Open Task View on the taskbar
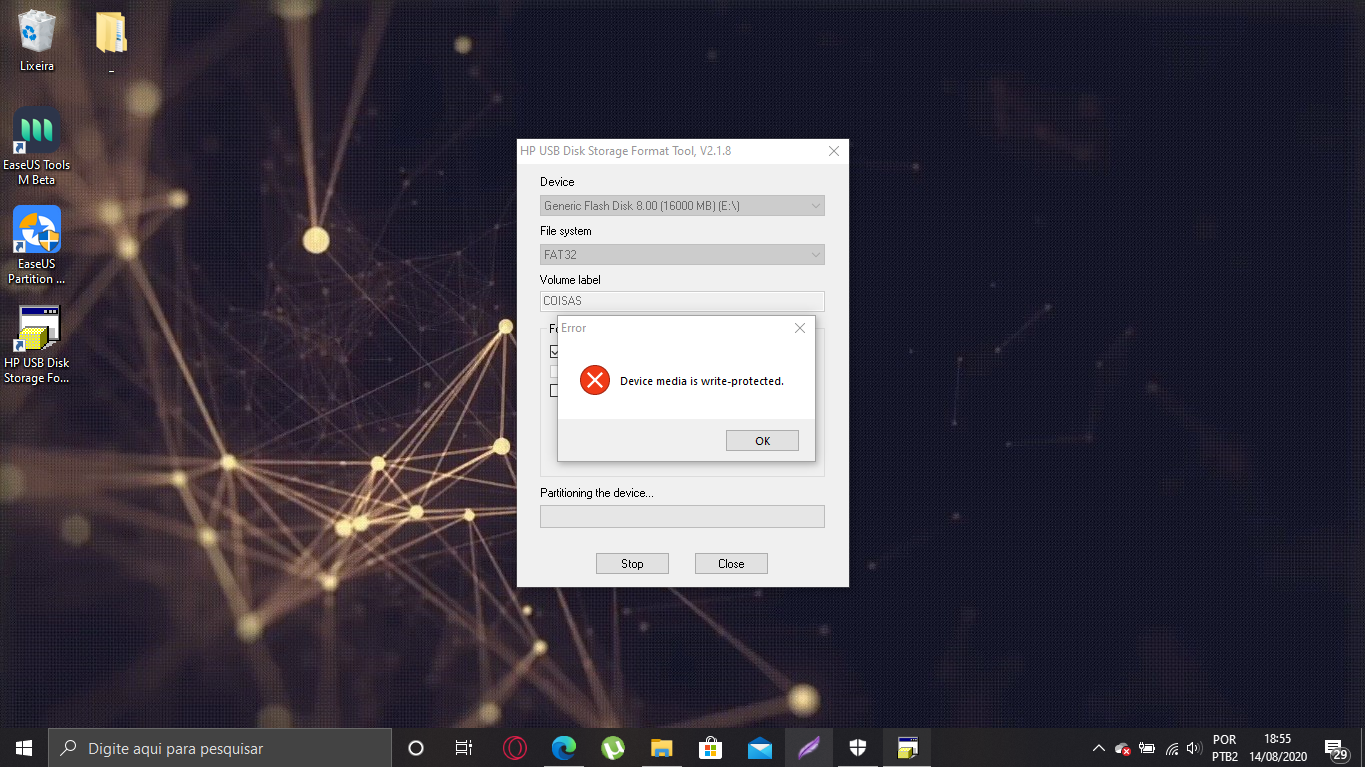Viewport: 1365px width, 767px height. coord(464,748)
